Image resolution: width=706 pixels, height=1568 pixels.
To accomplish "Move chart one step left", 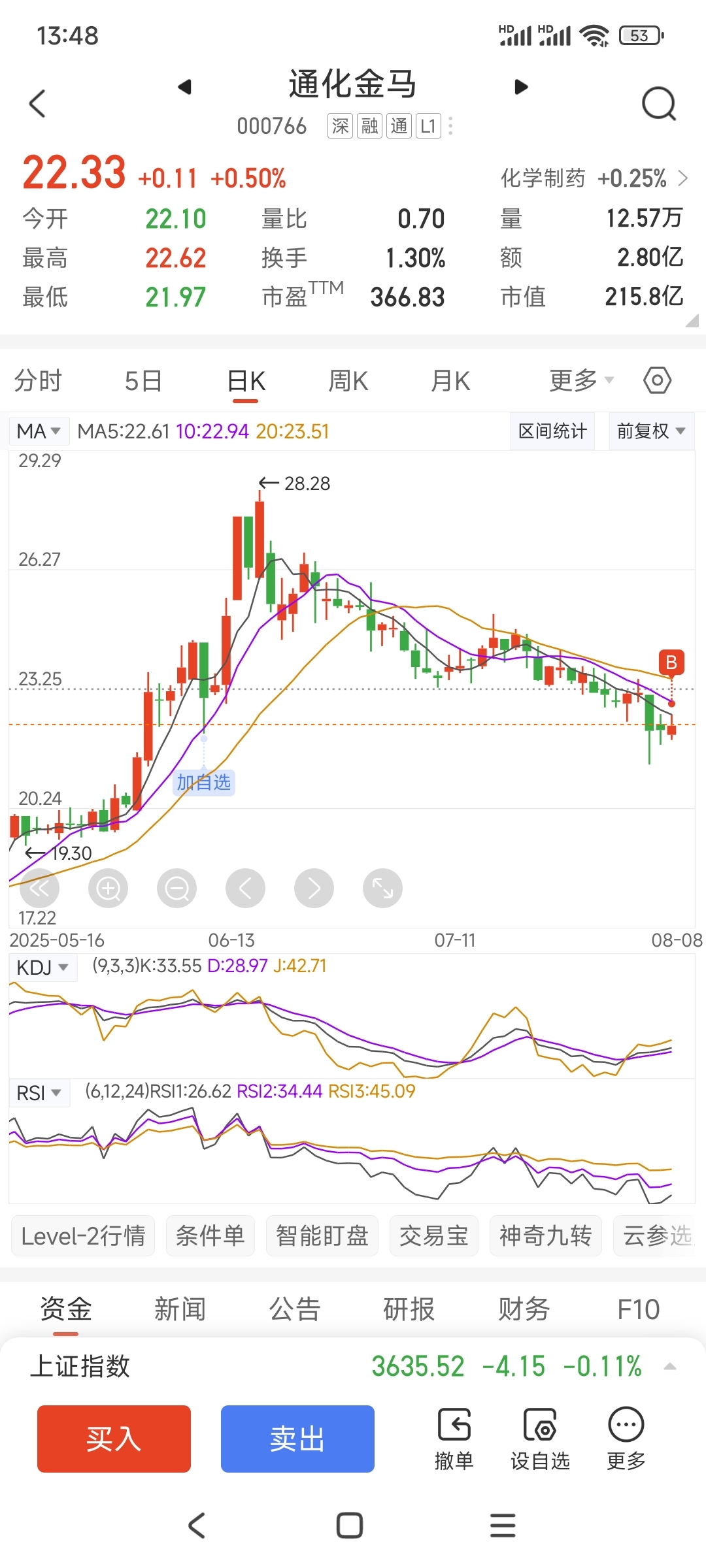I will (x=245, y=889).
